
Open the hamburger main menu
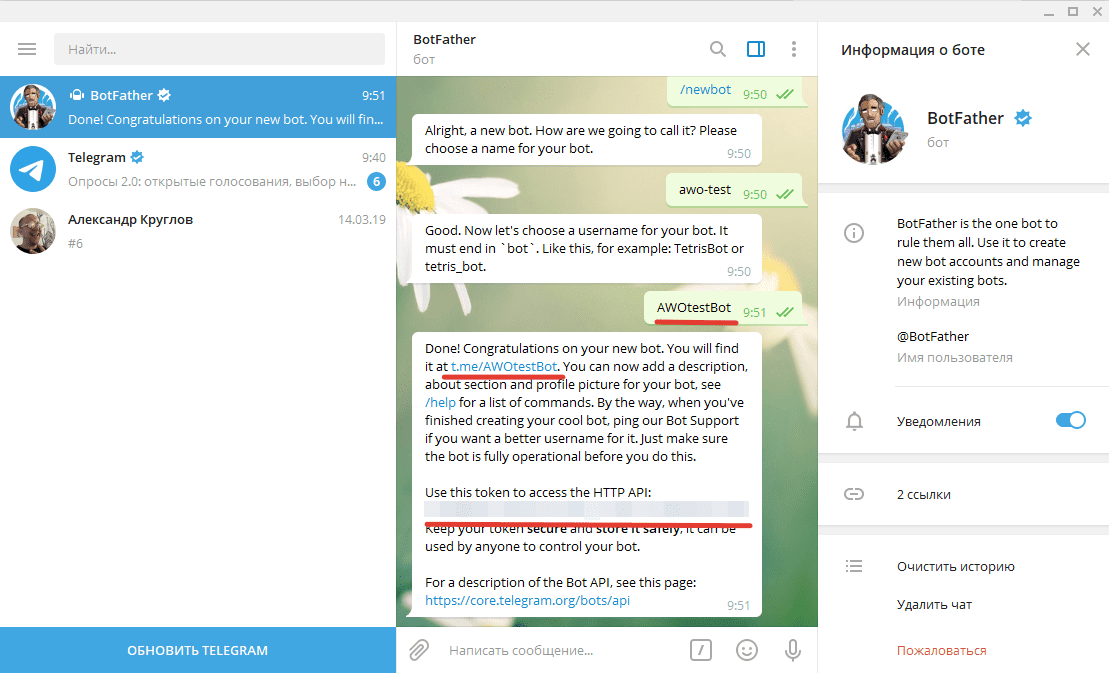point(27,49)
